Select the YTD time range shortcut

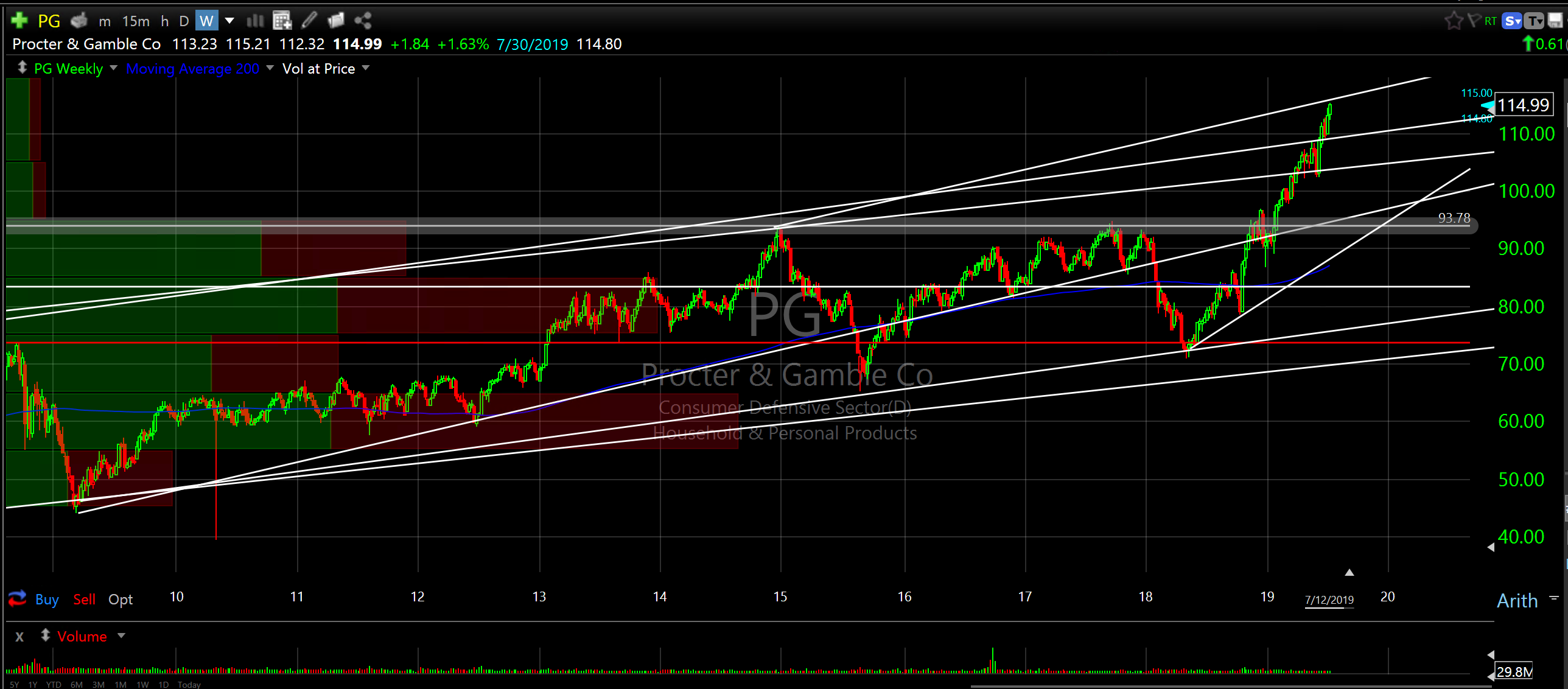click(x=54, y=685)
